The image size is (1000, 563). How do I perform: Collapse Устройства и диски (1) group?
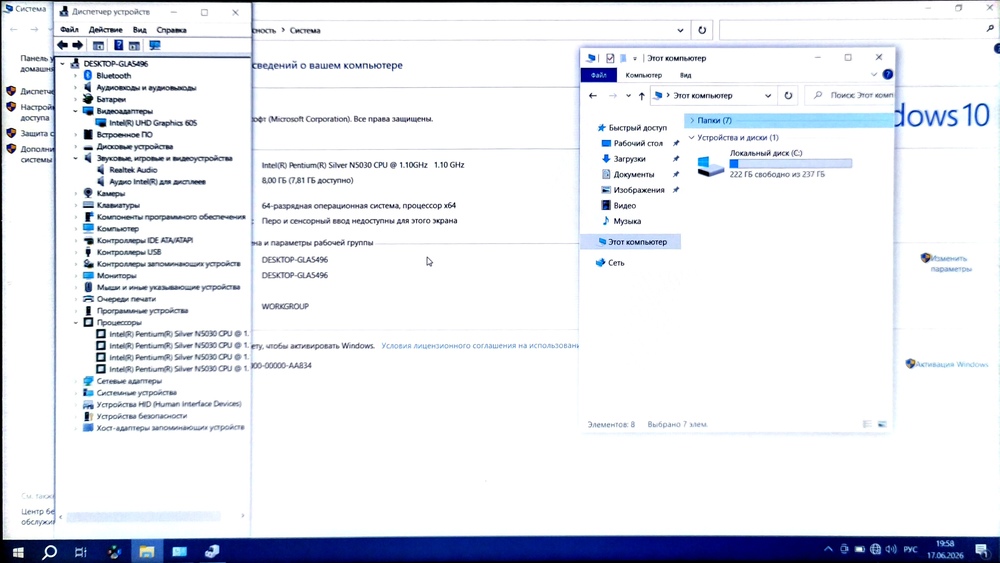coord(691,137)
